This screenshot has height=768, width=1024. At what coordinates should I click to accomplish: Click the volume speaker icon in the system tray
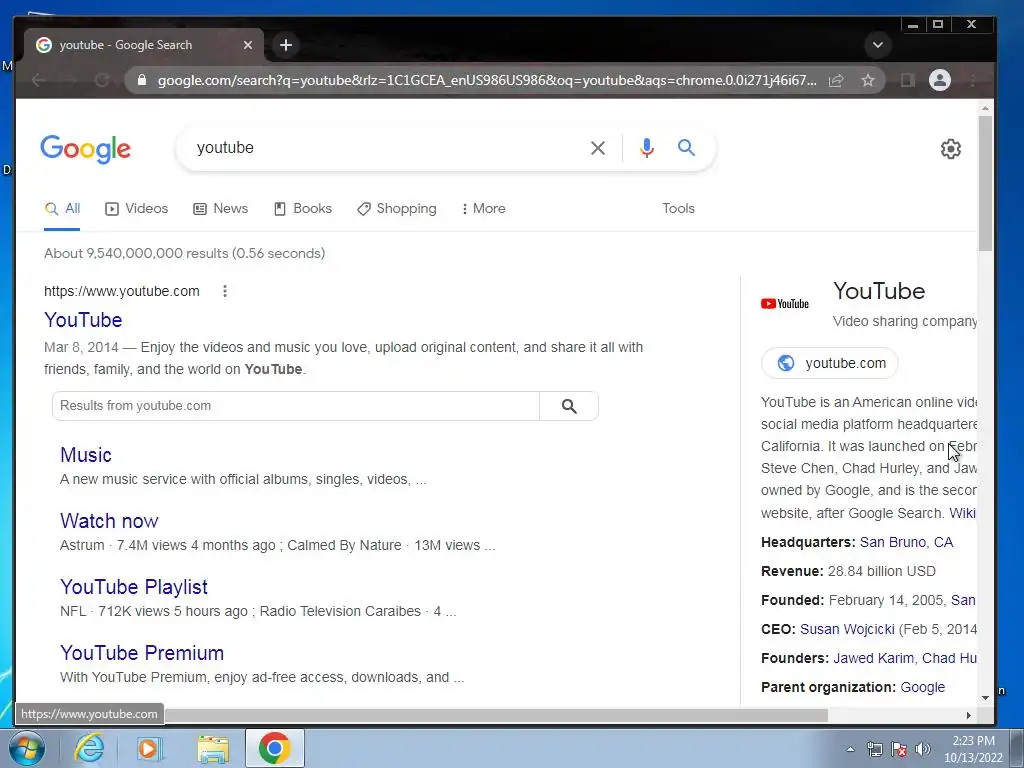click(x=923, y=749)
